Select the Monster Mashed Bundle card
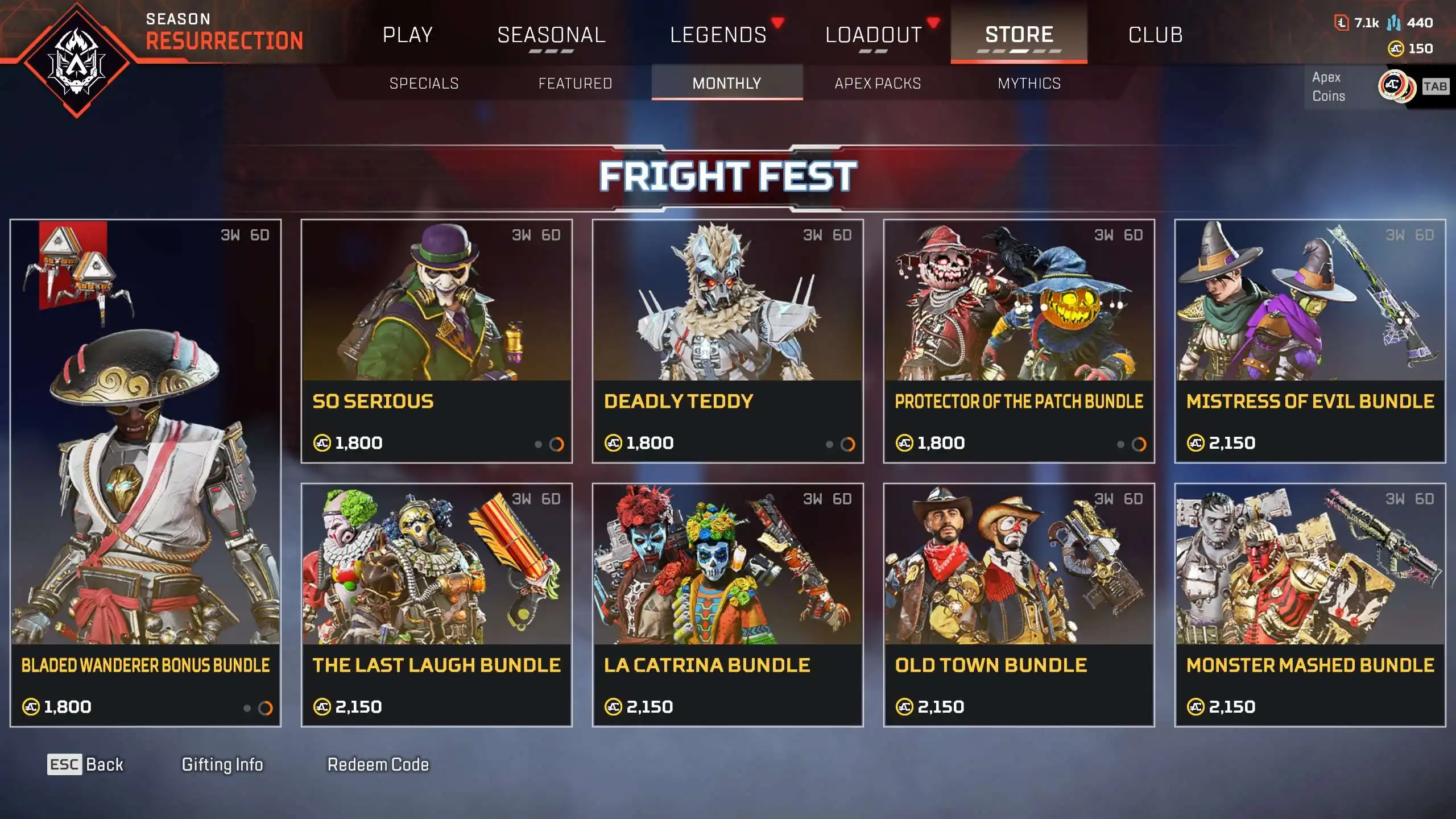Screen dimensions: 1456x819 click(x=1310, y=605)
